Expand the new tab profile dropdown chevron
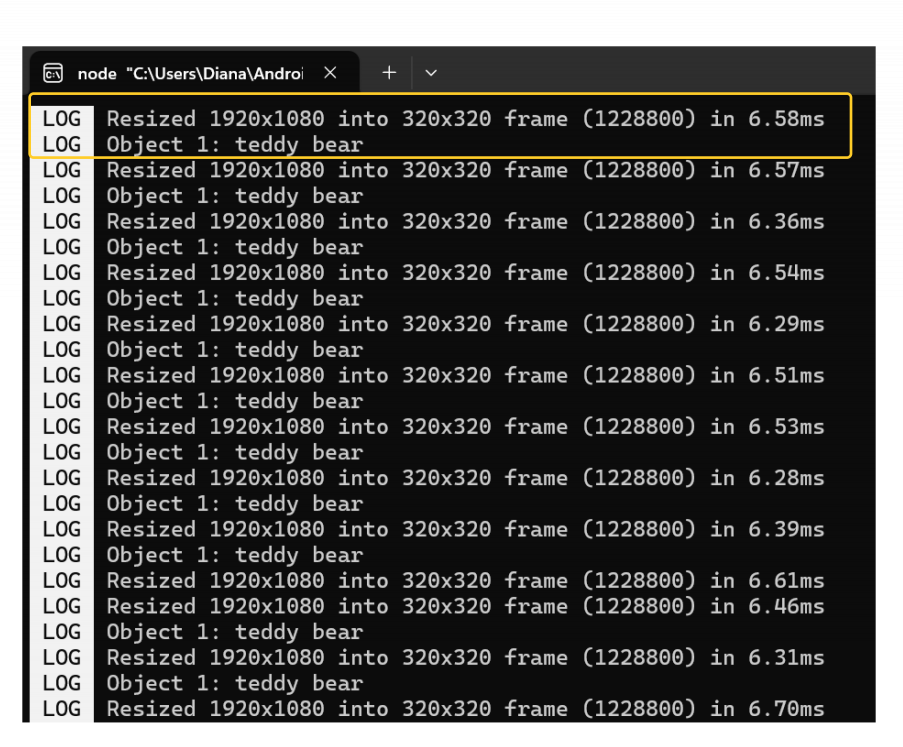 431,73
